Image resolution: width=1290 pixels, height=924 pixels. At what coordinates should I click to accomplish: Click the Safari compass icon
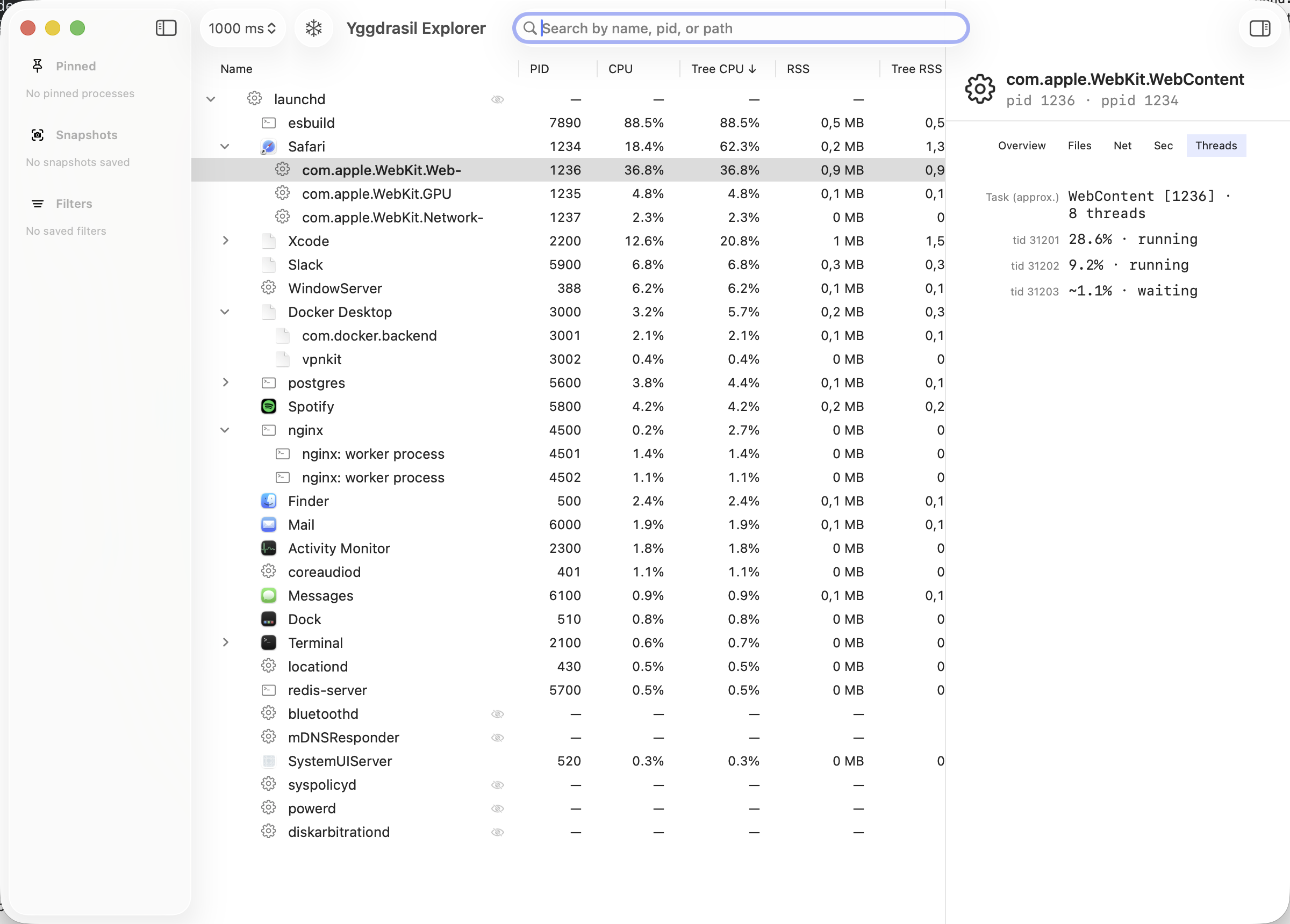[268, 147]
